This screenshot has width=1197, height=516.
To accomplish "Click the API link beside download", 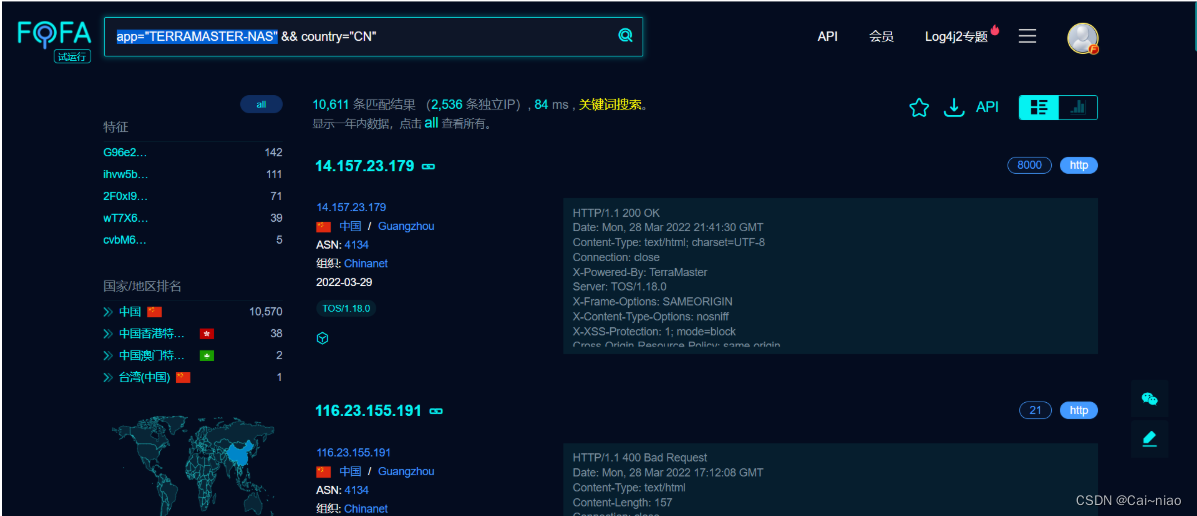I will (987, 107).
